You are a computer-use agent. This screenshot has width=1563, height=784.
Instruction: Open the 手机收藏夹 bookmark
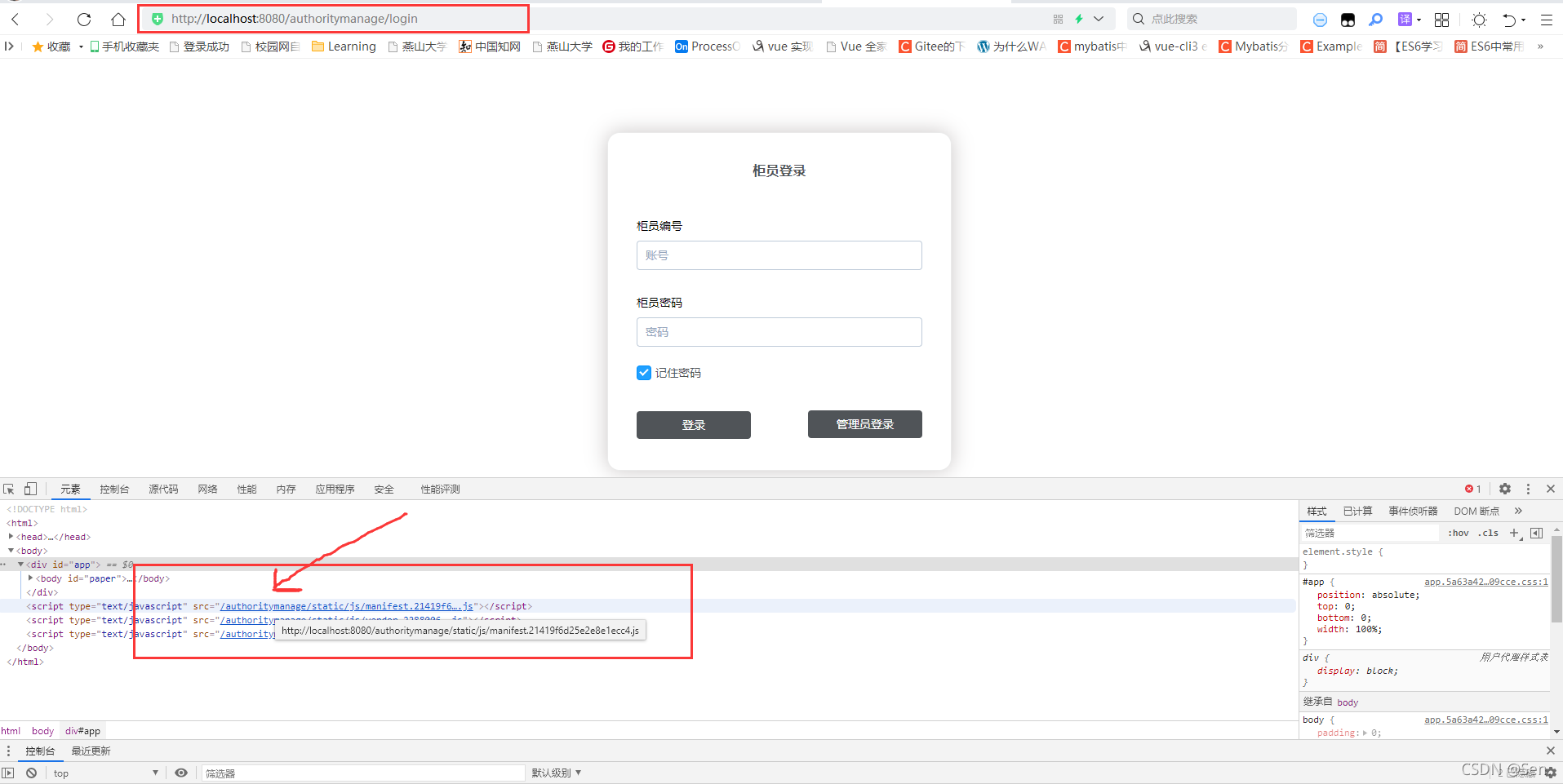click(125, 47)
